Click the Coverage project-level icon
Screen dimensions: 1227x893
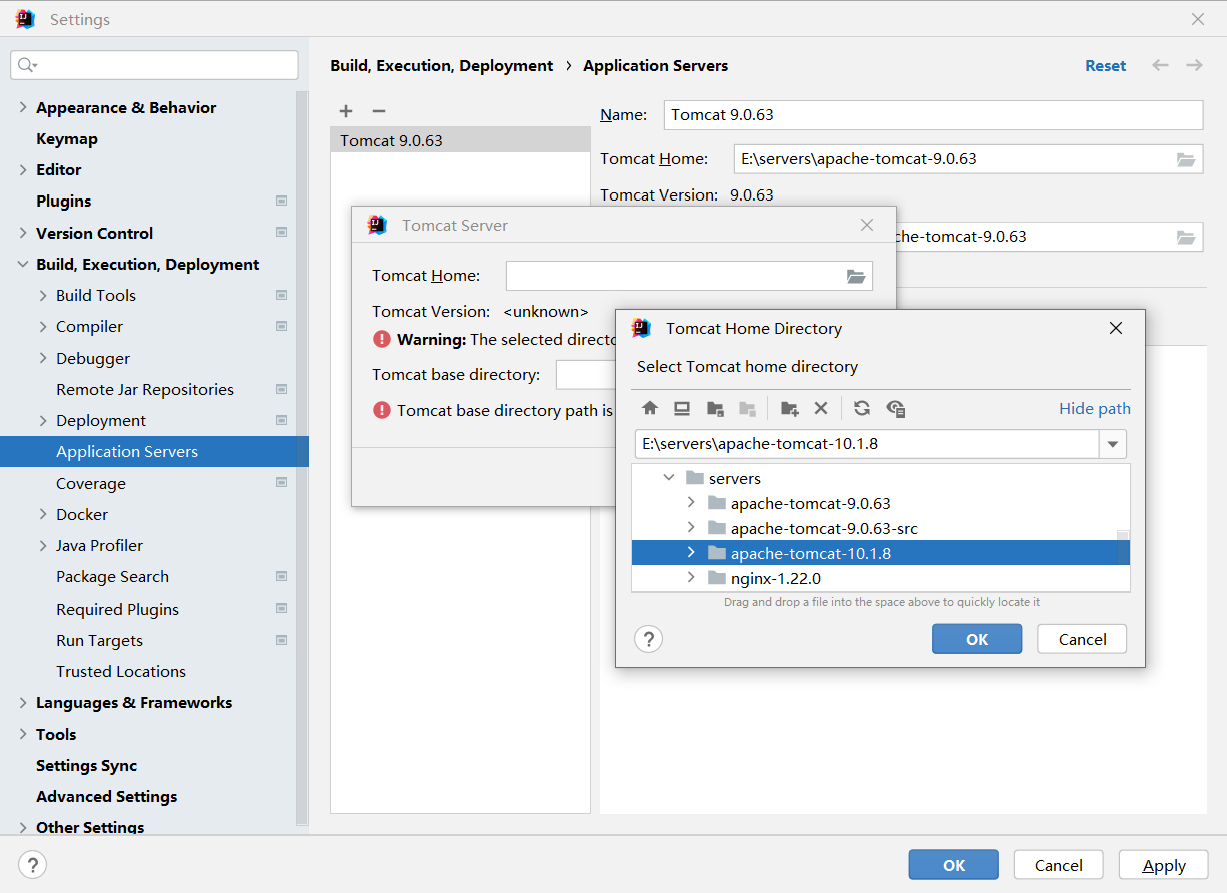(281, 483)
